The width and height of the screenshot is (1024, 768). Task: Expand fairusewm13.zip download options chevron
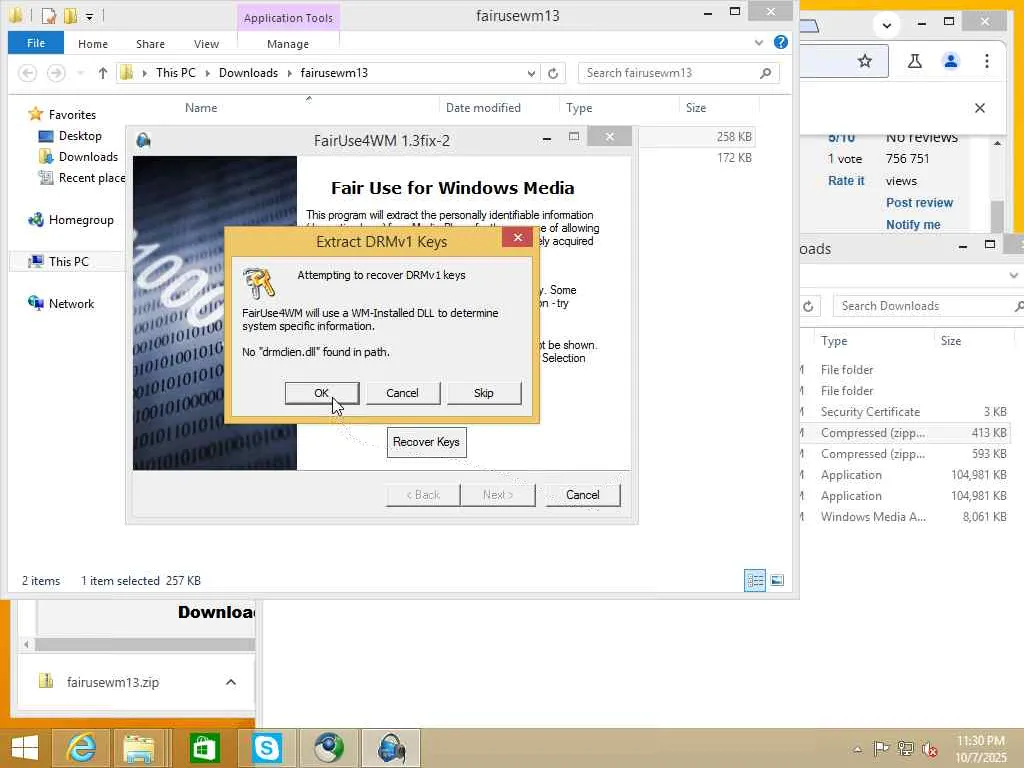pos(231,682)
